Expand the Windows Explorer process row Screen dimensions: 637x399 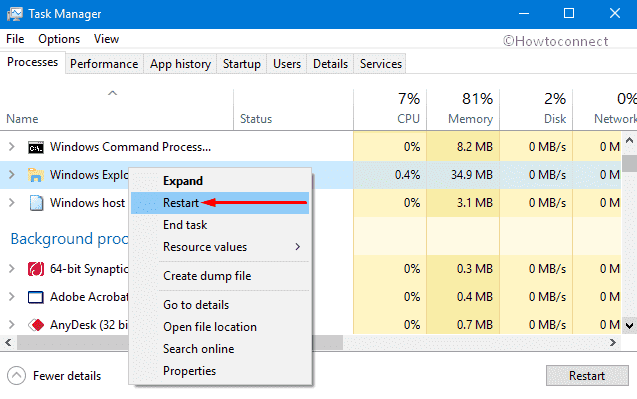(12, 175)
